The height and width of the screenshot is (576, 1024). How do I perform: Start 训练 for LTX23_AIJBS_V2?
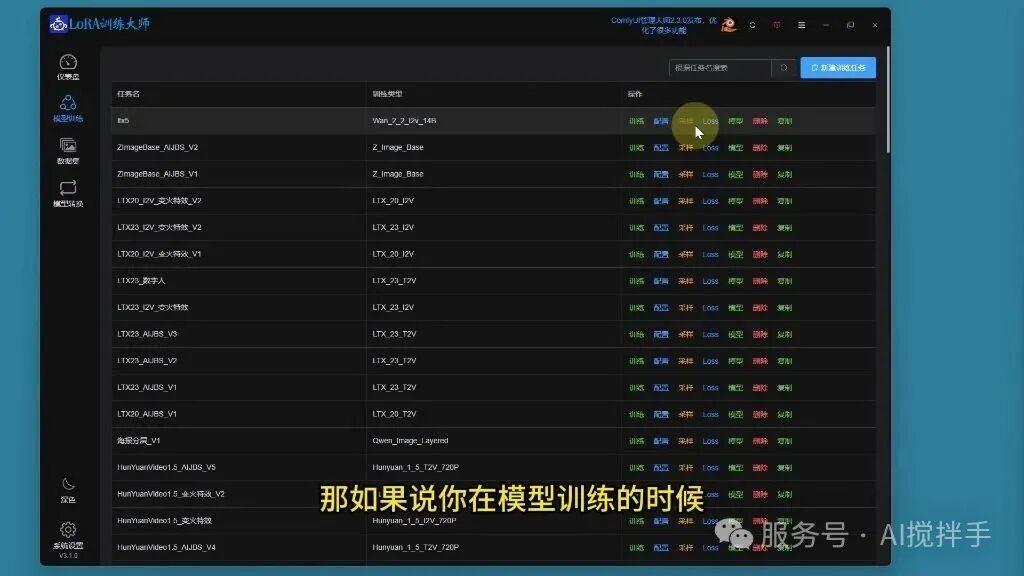tap(636, 361)
